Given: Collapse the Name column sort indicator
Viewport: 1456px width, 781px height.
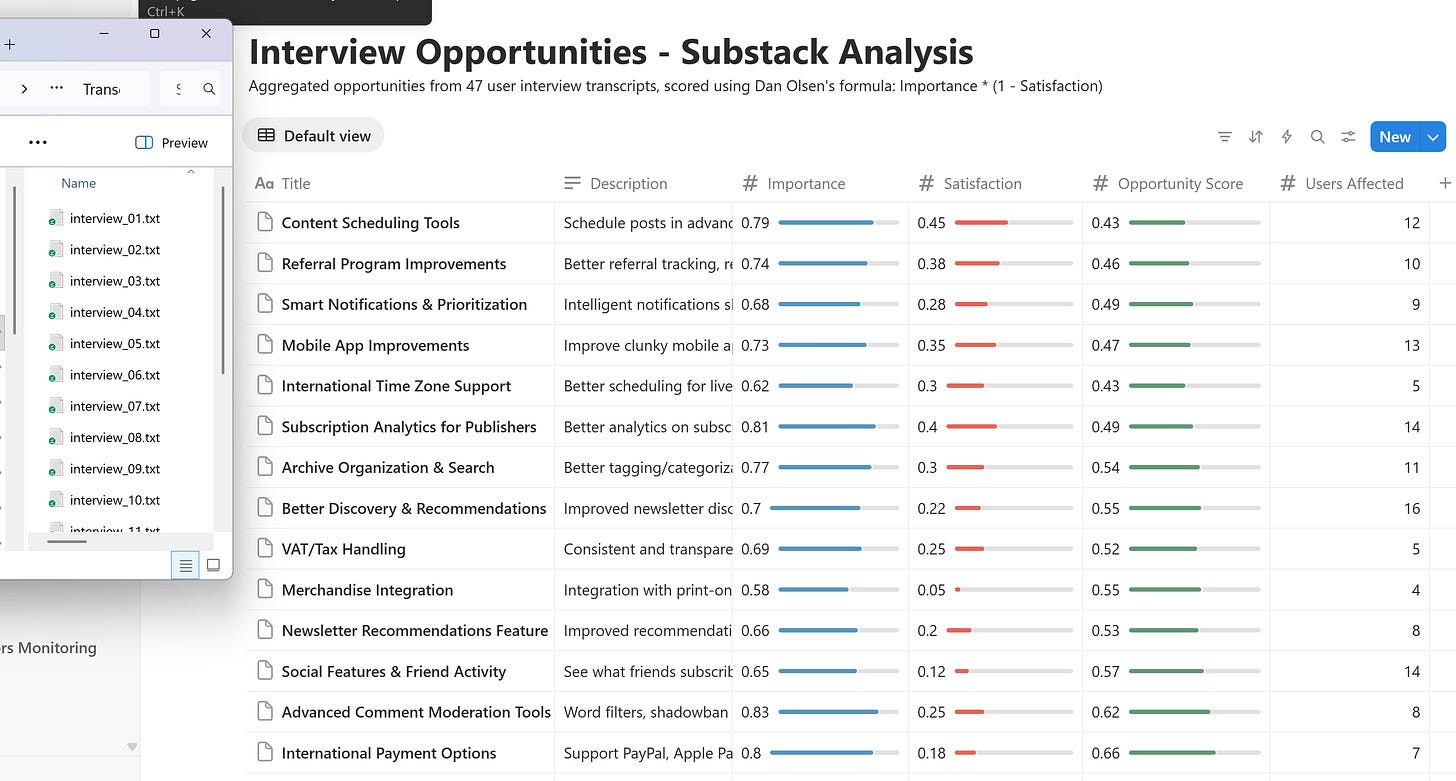Looking at the screenshot, I should pyautogui.click(x=191, y=172).
